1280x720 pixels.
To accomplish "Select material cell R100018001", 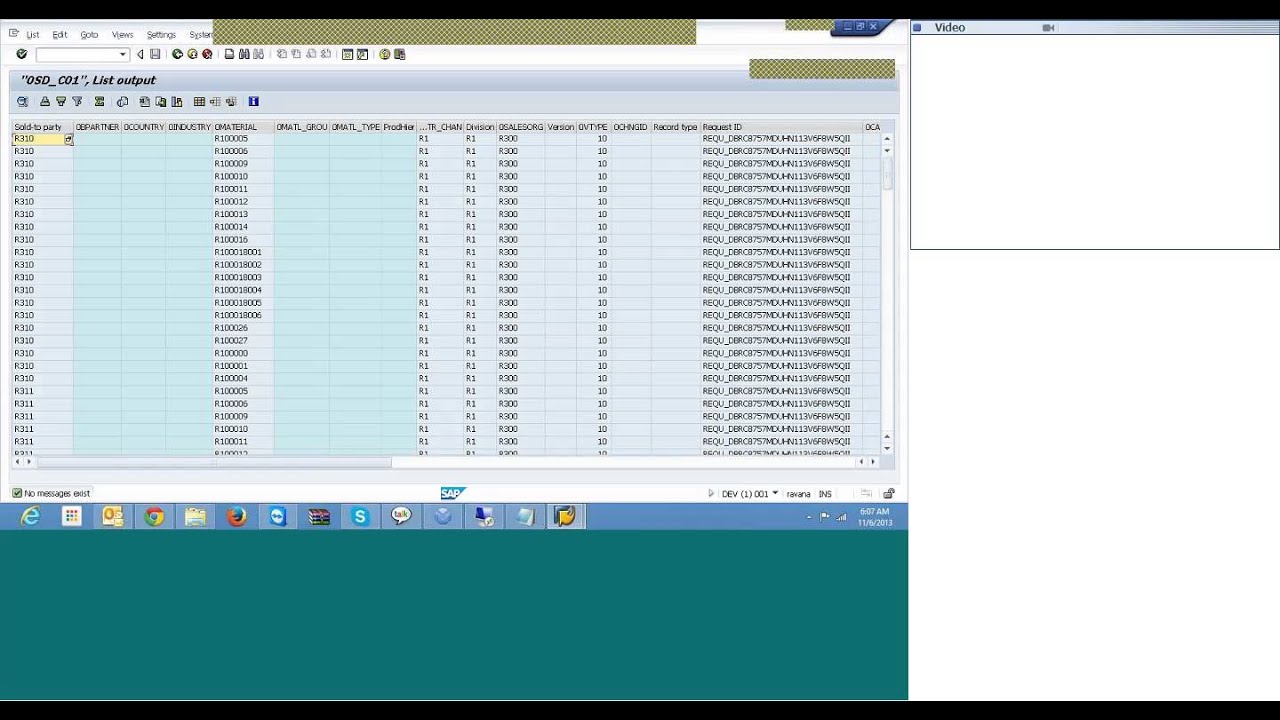I will point(243,252).
